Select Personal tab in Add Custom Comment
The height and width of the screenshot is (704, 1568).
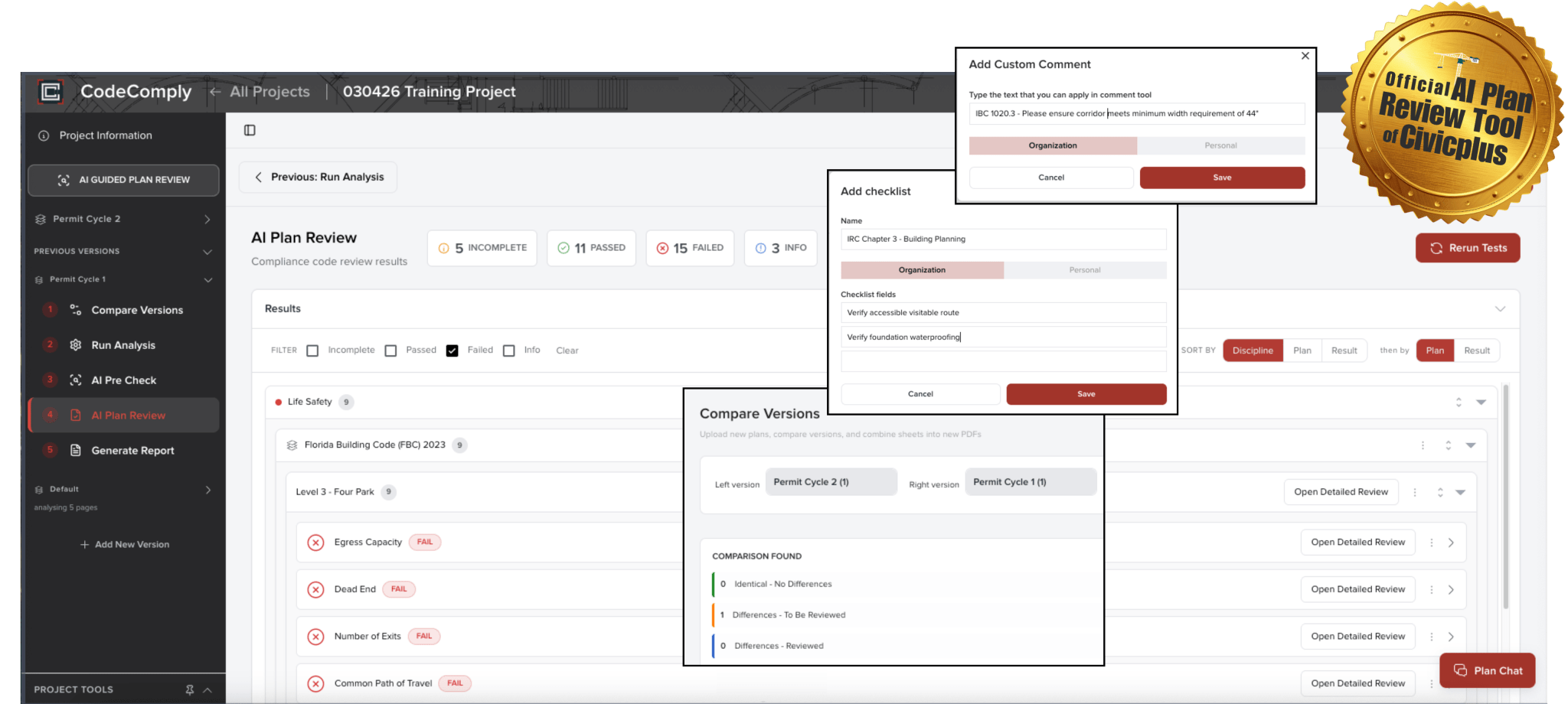(1220, 145)
